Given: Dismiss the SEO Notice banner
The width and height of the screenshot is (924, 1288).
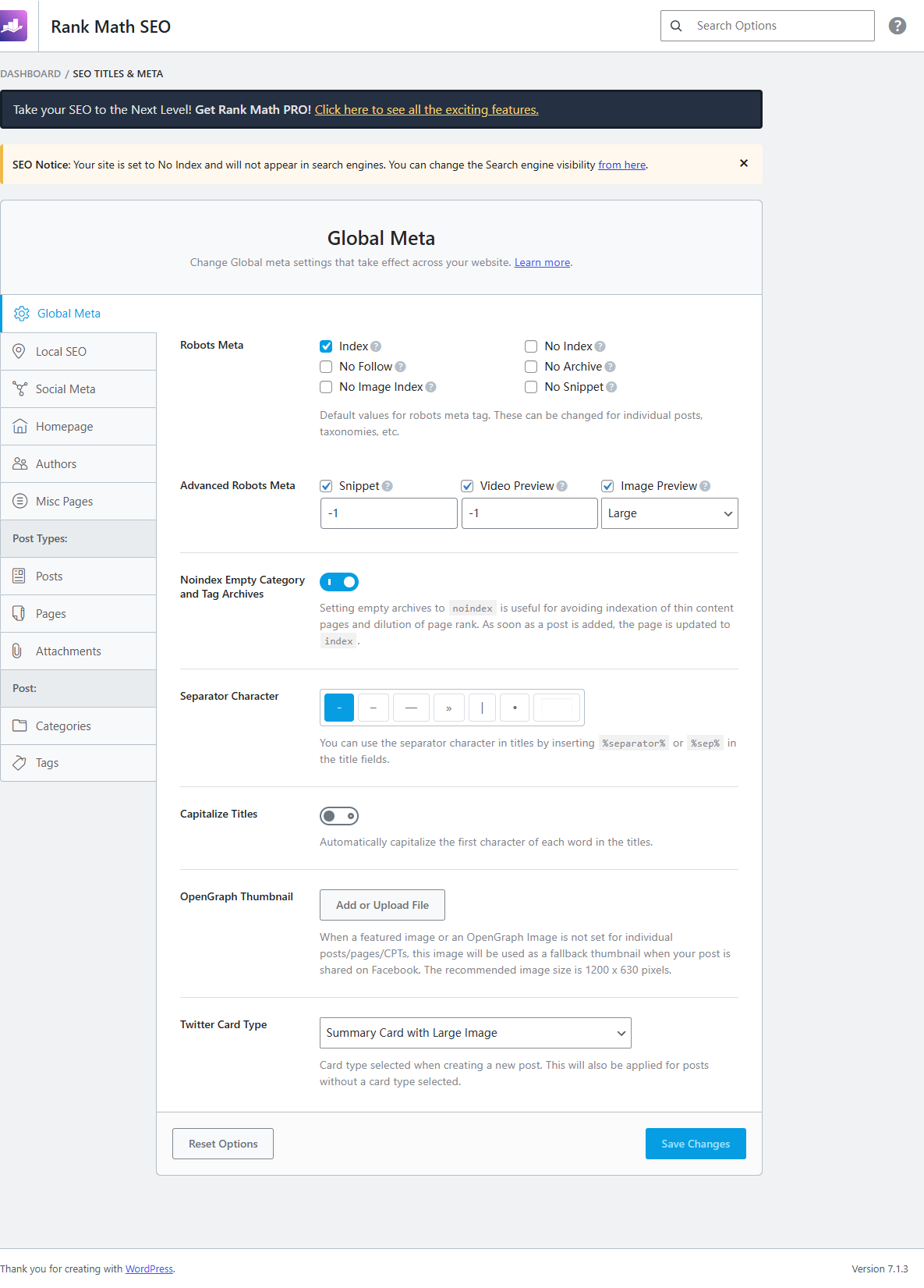Looking at the screenshot, I should coord(744,163).
